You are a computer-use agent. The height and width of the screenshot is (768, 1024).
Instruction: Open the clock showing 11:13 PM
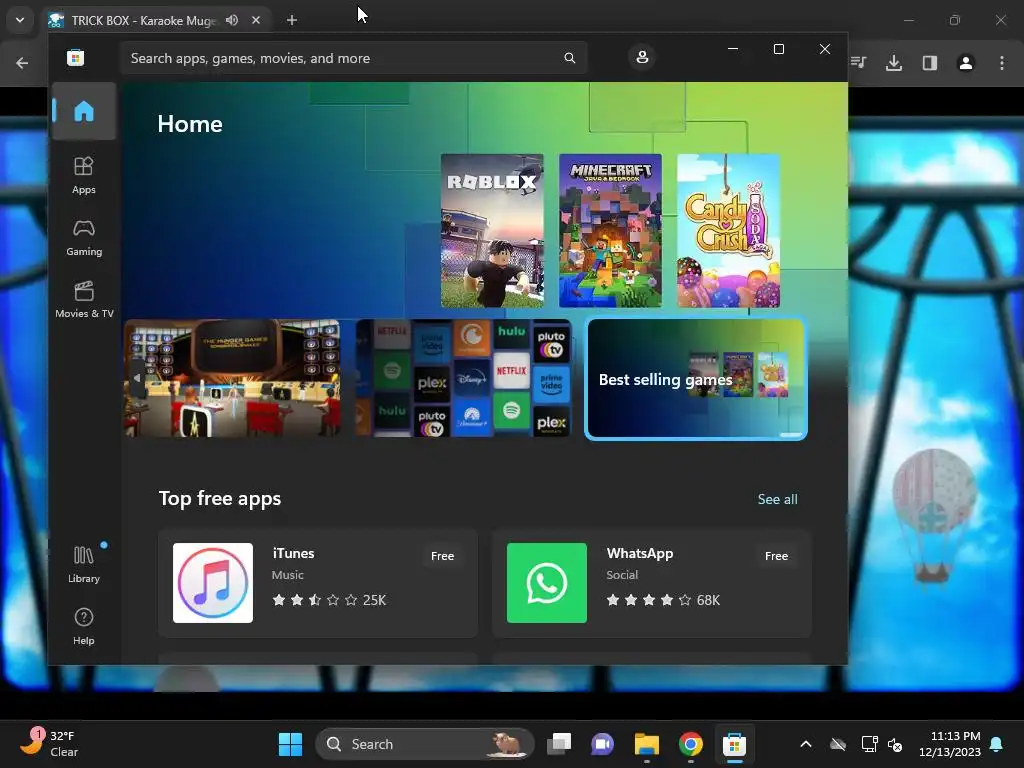point(950,744)
